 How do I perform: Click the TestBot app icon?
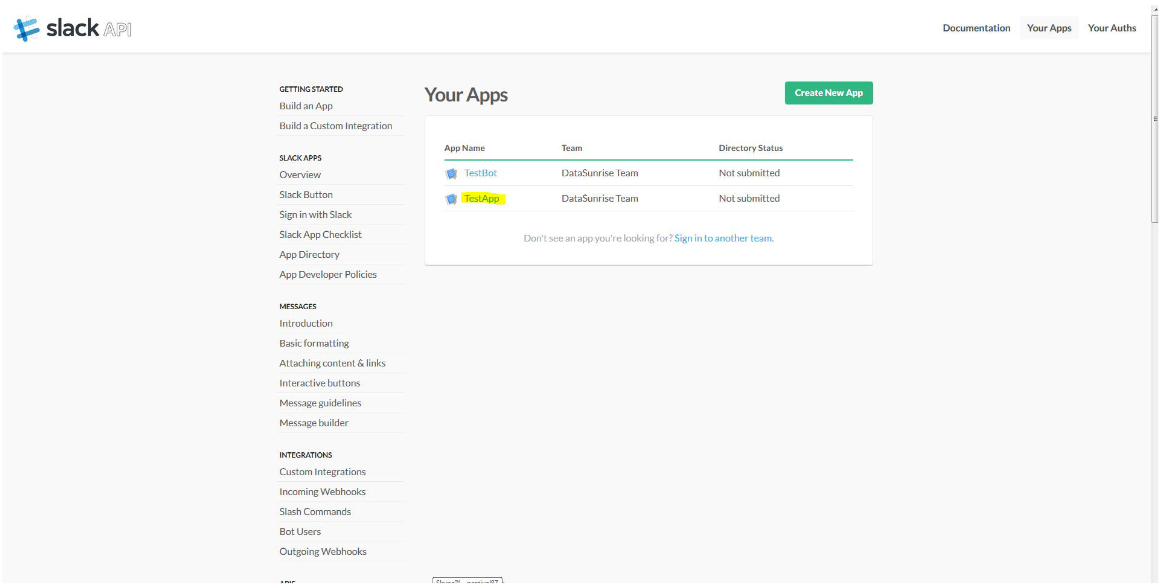[451, 174]
